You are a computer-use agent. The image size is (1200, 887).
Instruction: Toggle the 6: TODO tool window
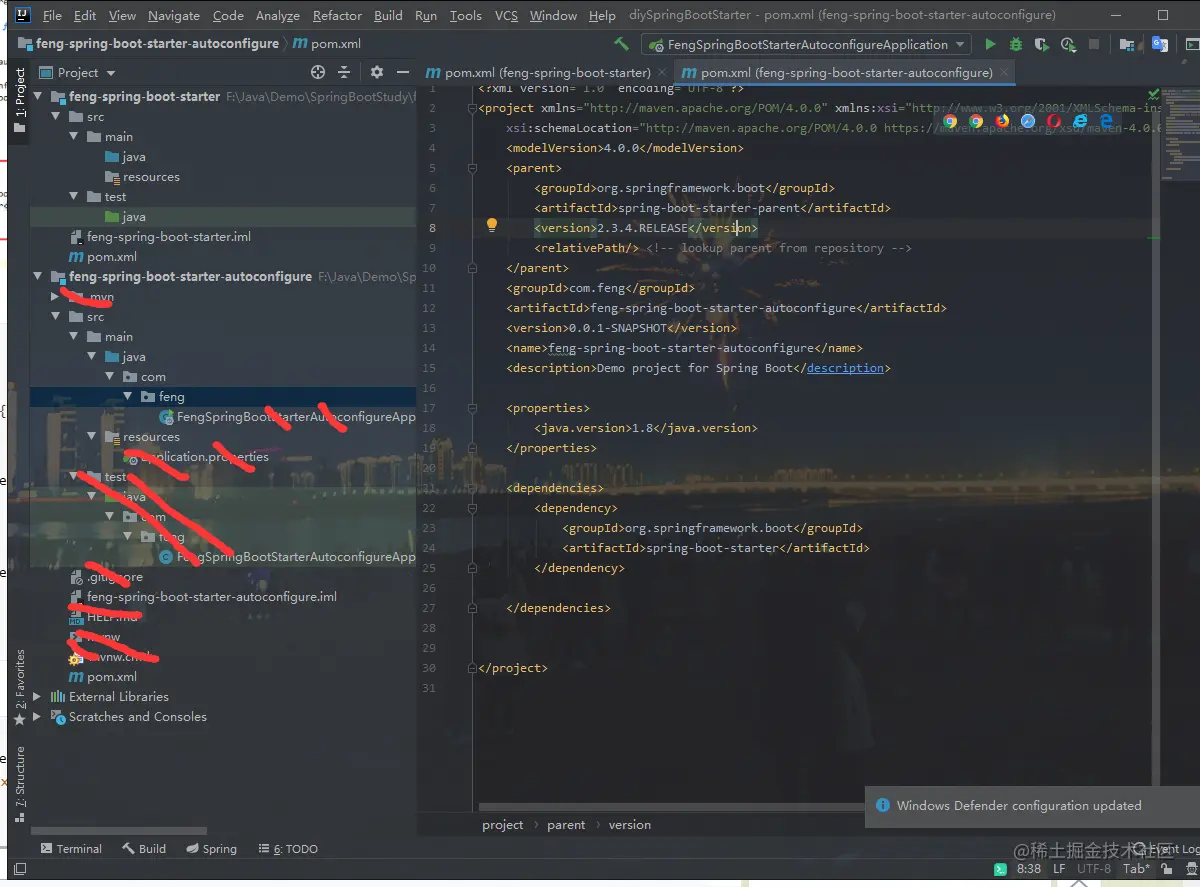pyautogui.click(x=287, y=848)
